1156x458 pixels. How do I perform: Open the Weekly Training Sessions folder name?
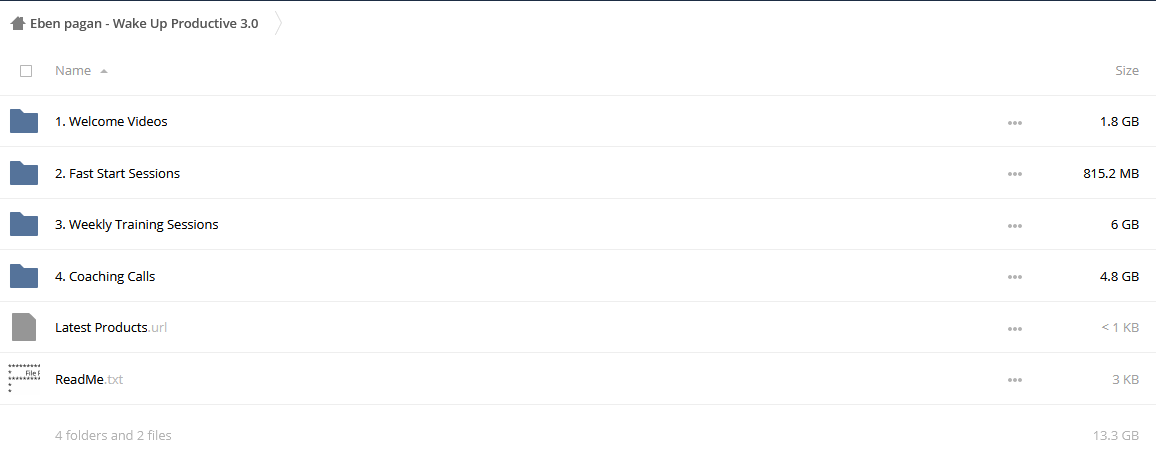136,224
